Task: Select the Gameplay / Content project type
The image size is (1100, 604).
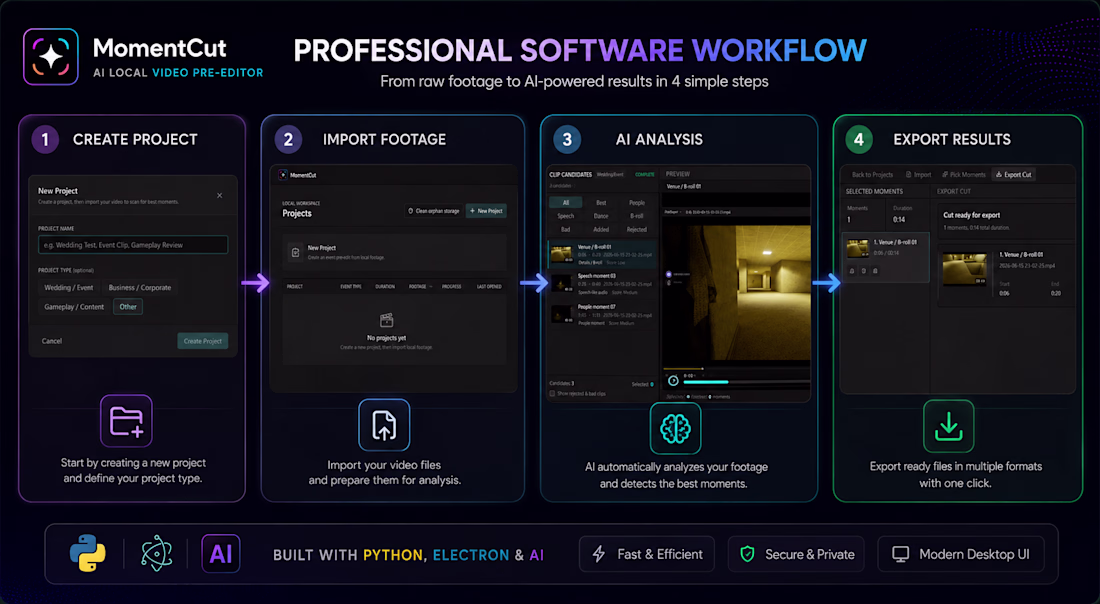Action: (74, 307)
